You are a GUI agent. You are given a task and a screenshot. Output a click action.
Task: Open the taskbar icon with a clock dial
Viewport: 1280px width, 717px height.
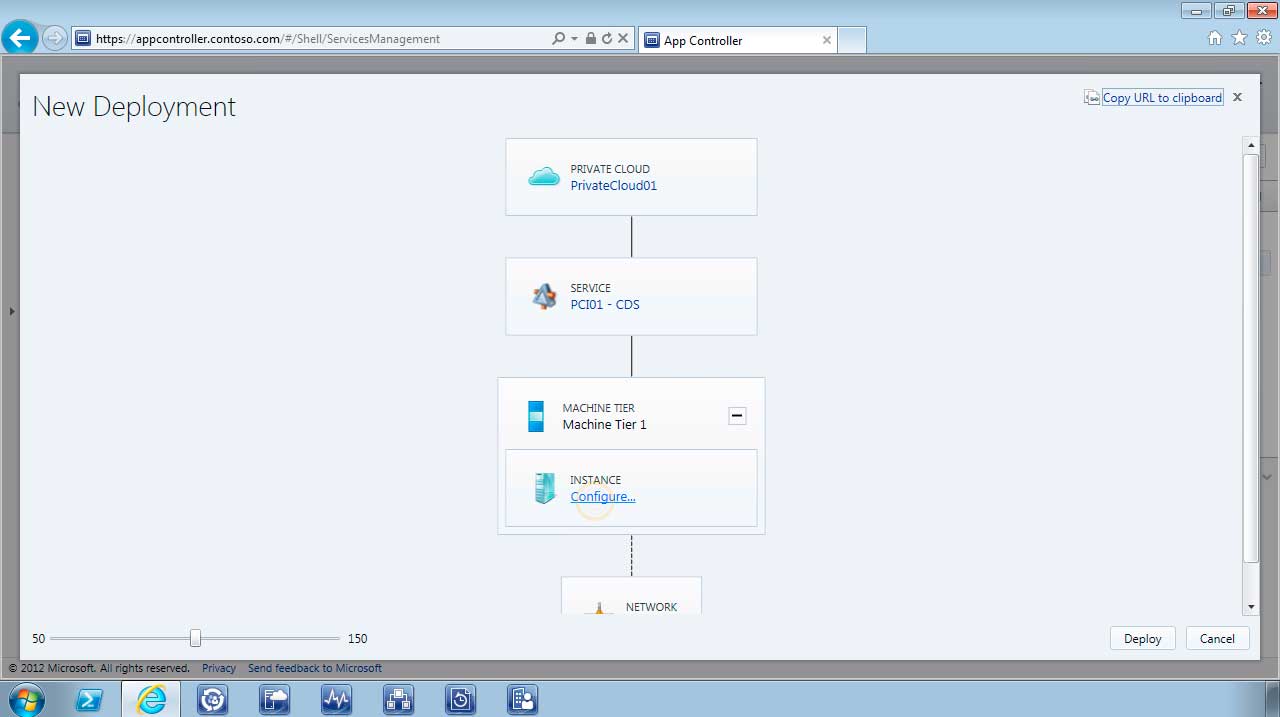click(x=460, y=699)
